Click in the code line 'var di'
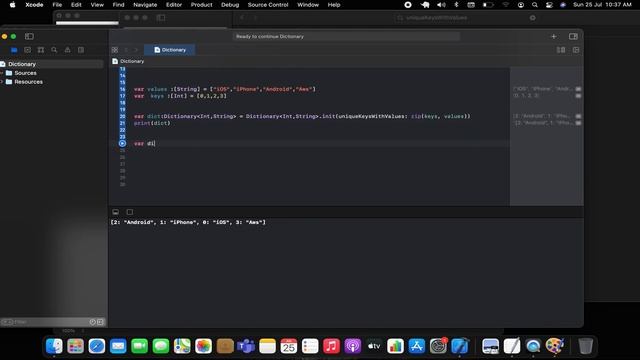 pos(144,144)
